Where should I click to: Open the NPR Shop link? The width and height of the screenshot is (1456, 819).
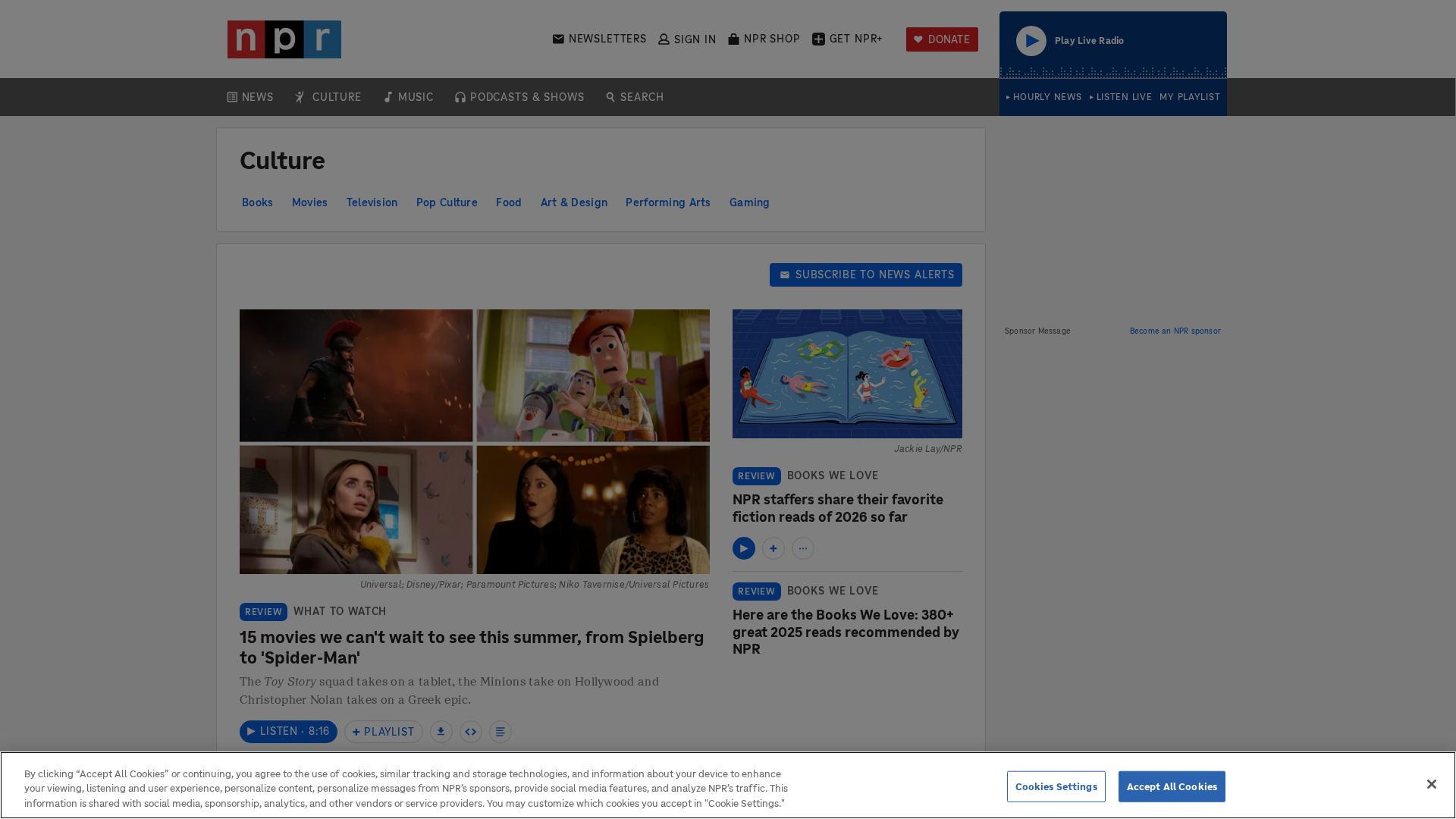pyautogui.click(x=764, y=39)
